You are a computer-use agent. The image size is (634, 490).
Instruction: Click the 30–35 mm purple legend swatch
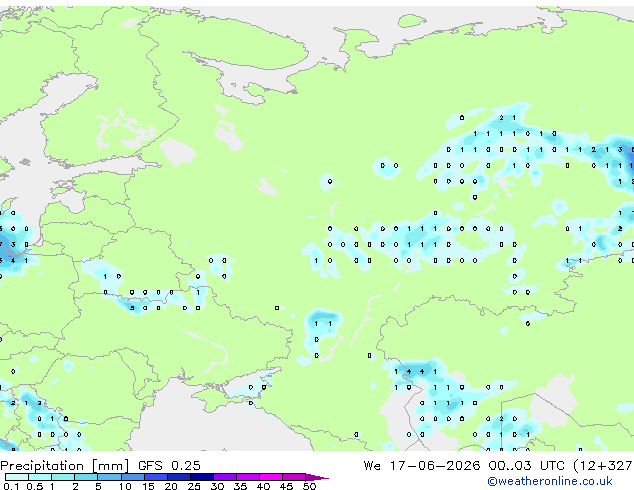(225, 477)
